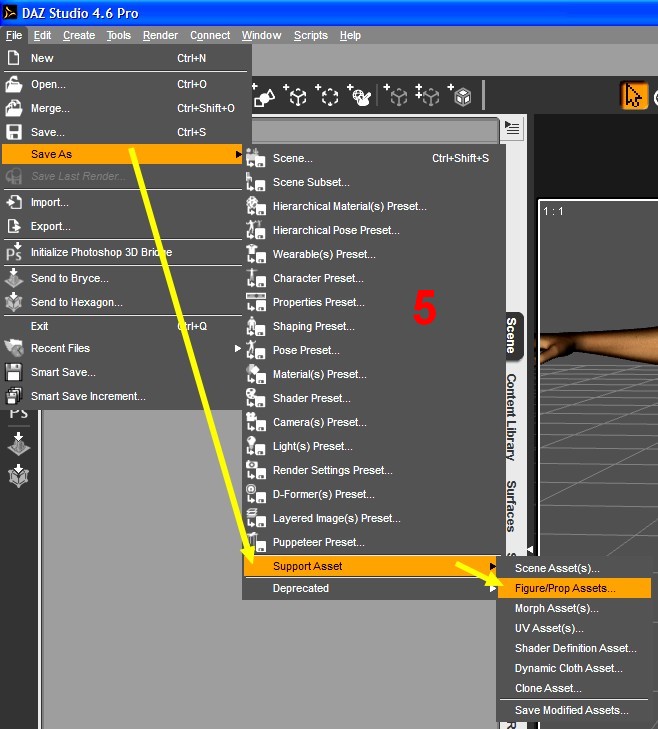Select Hierarchical Pose Preset...
658x729 pixels.
(374, 230)
